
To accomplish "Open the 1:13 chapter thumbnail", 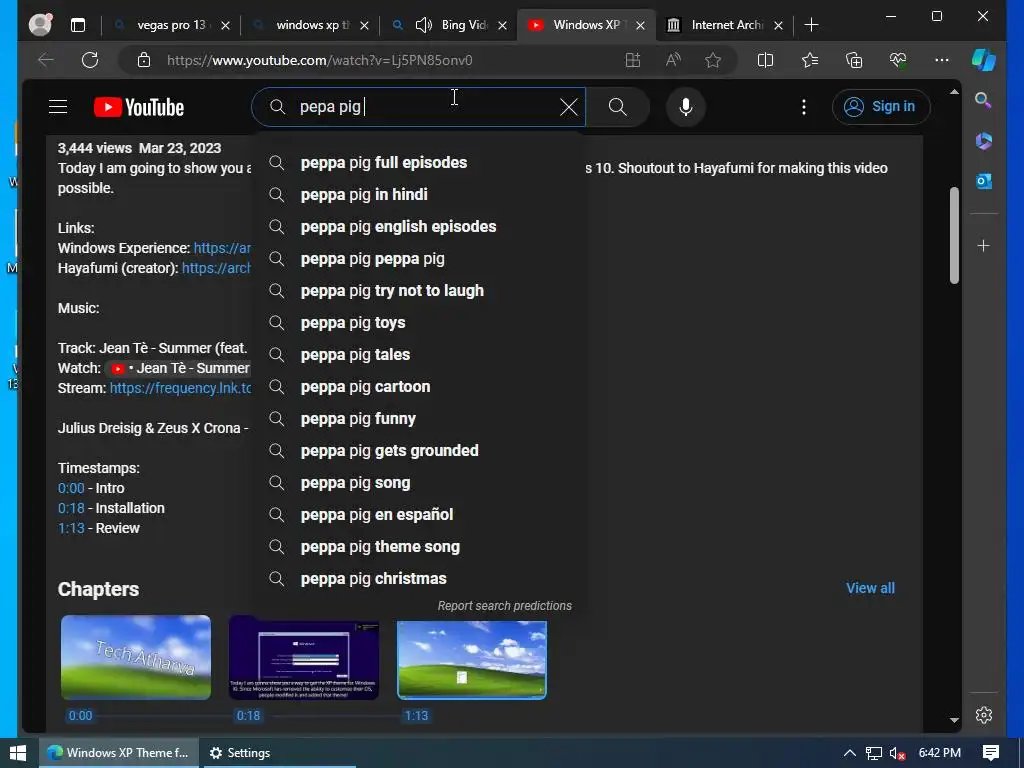I will click(472, 660).
